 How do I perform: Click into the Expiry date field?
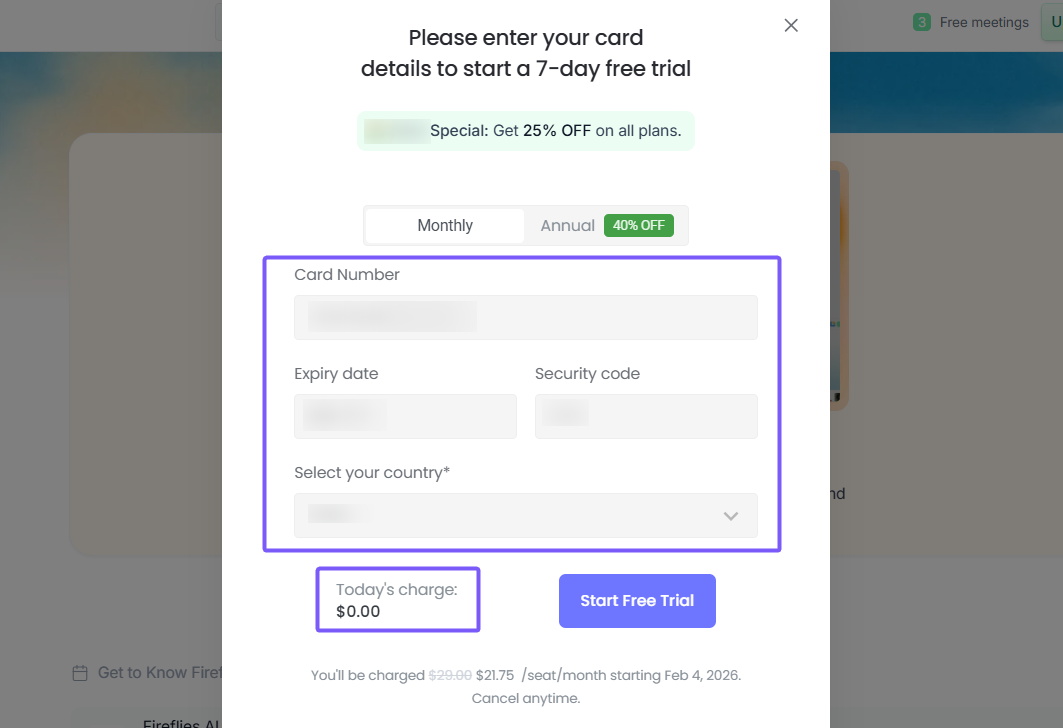click(405, 416)
